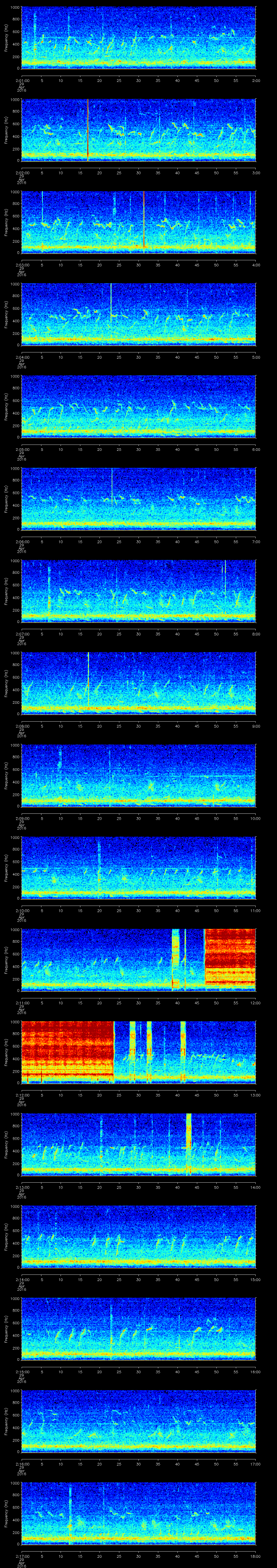
Task: Click the "6:00" end time label
Action: coord(256,450)
